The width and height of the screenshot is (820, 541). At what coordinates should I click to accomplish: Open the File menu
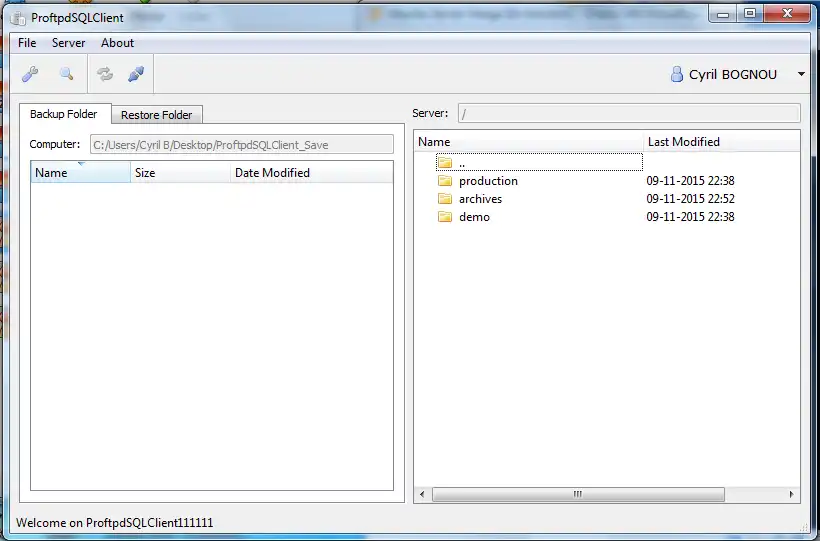tap(27, 43)
